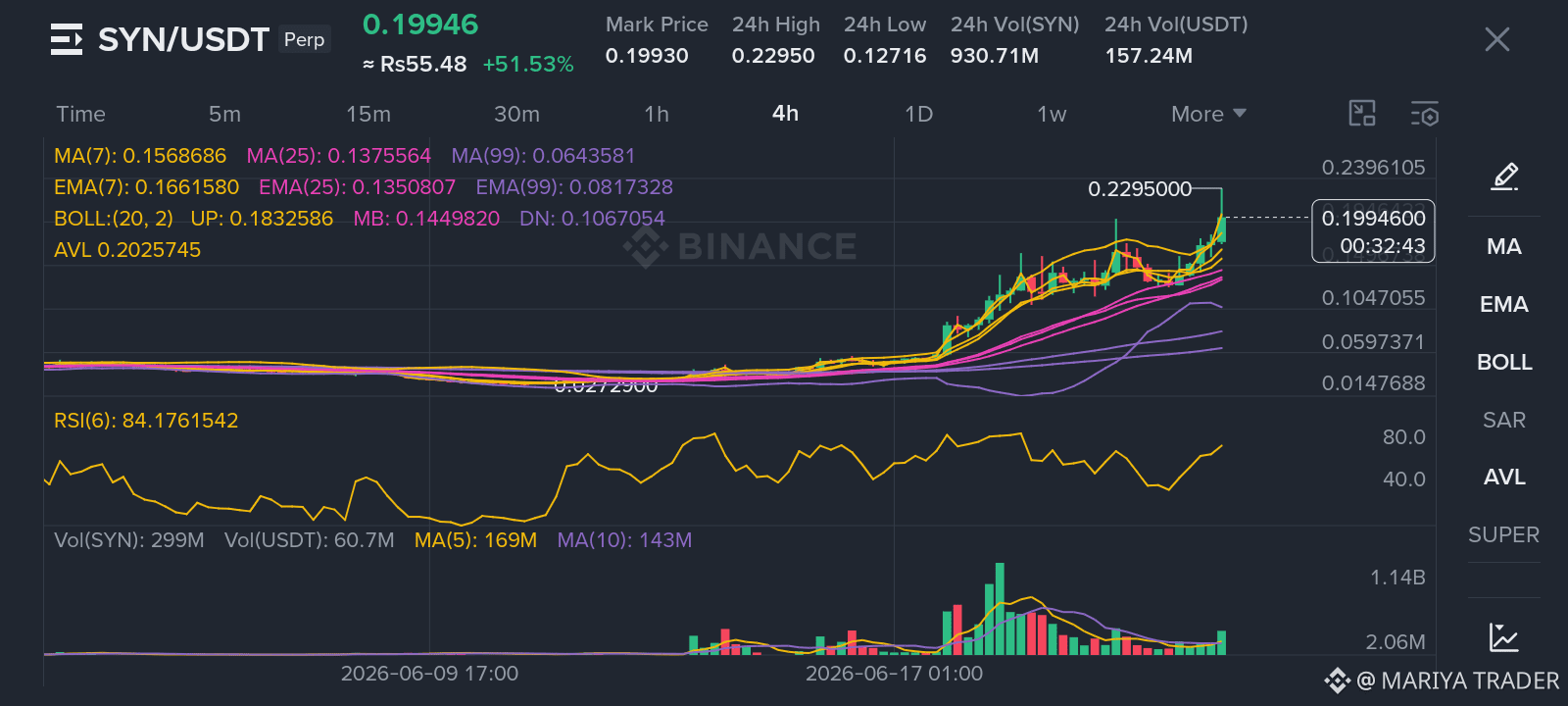The width and height of the screenshot is (1568, 706).
Task: Open the chart layout fullscreen icon
Action: (x=1362, y=114)
